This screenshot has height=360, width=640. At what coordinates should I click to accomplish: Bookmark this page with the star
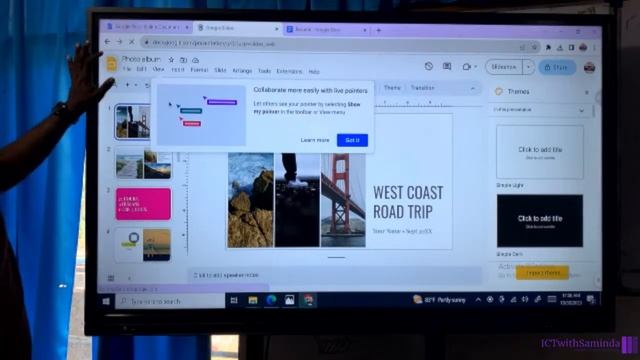click(534, 47)
